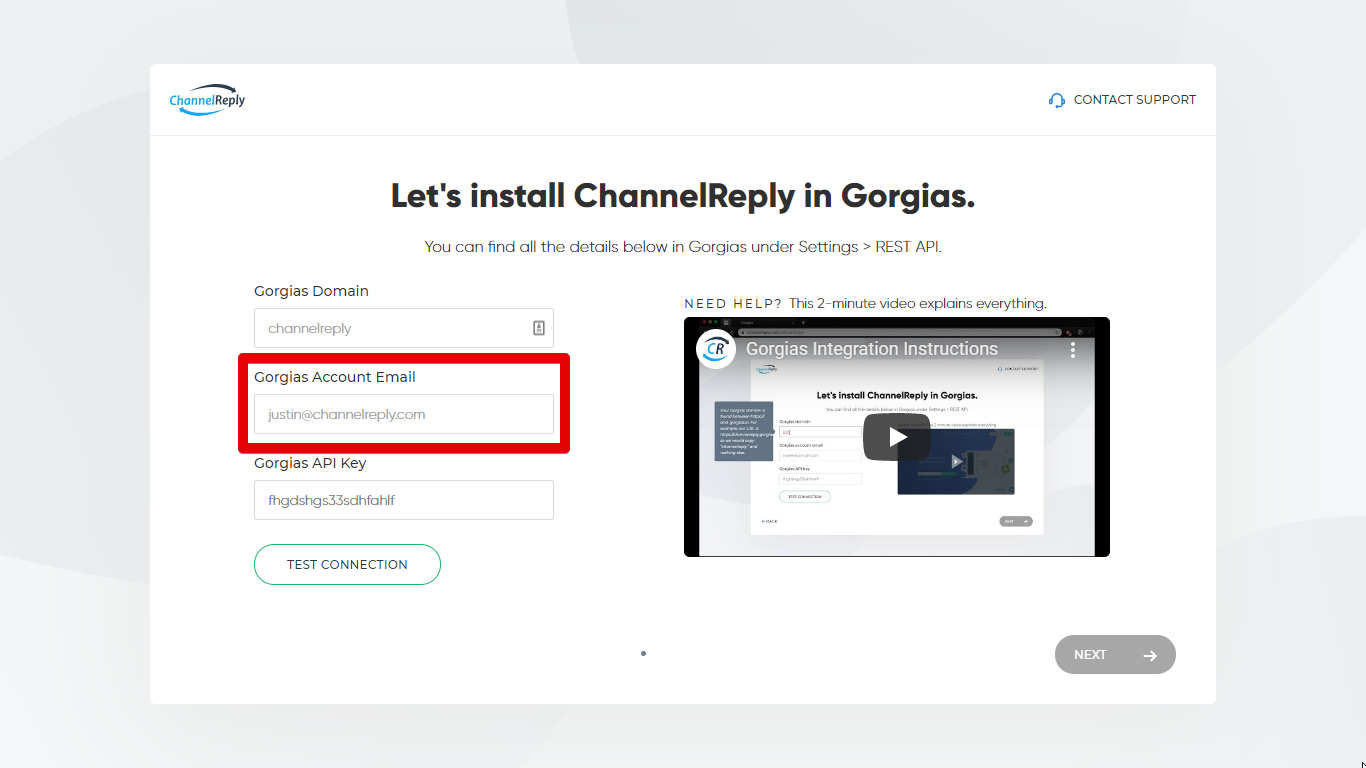Click the NEED HELP? text
This screenshot has height=768, width=1366.
(733, 303)
